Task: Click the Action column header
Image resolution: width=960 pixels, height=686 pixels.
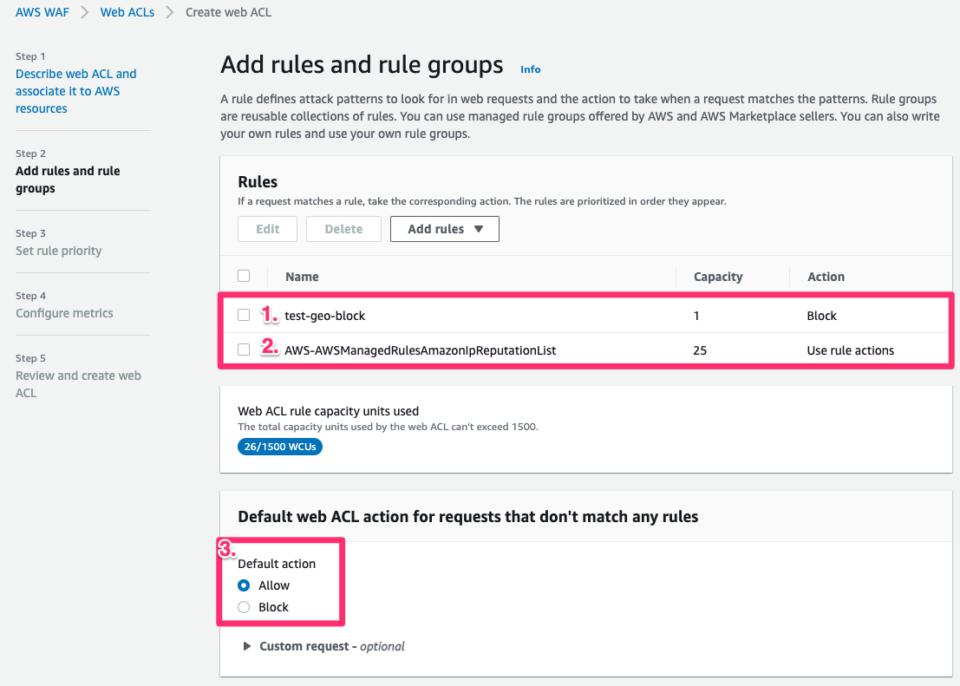Action: click(825, 277)
